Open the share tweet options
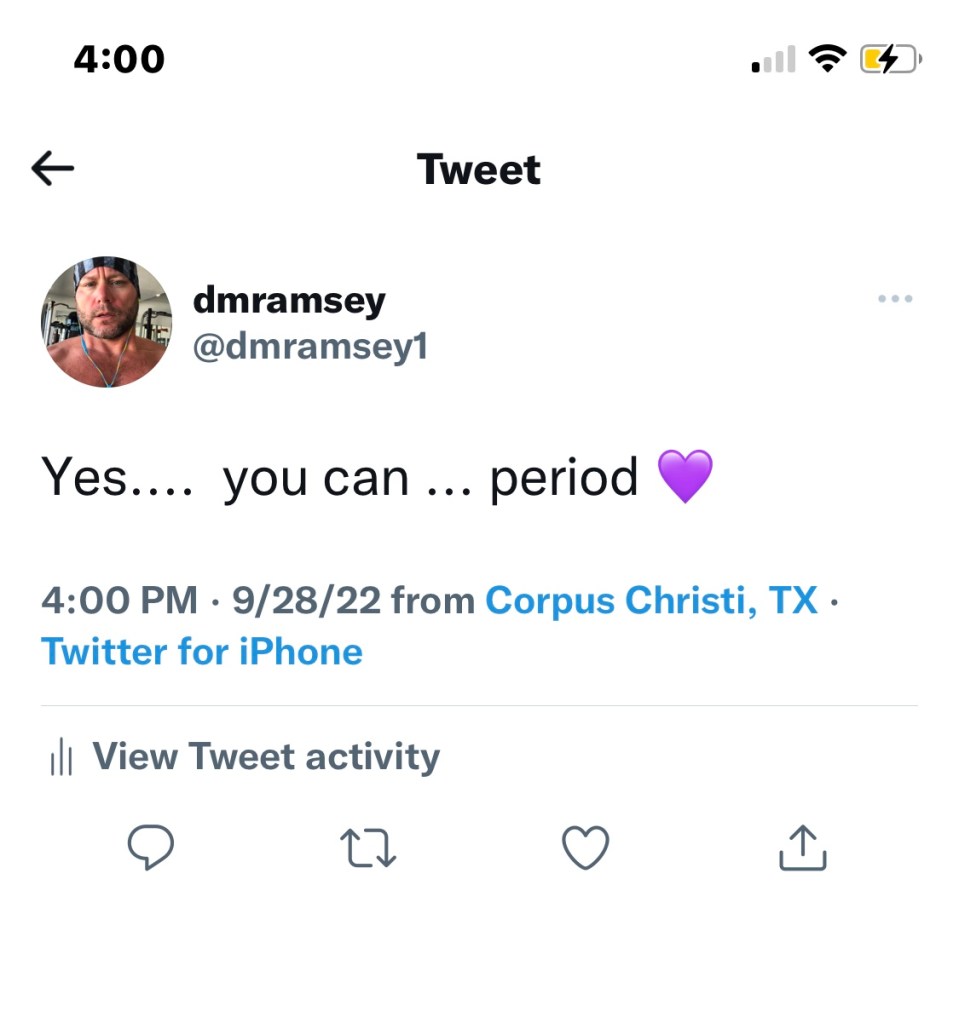959x1023 pixels. tap(802, 848)
